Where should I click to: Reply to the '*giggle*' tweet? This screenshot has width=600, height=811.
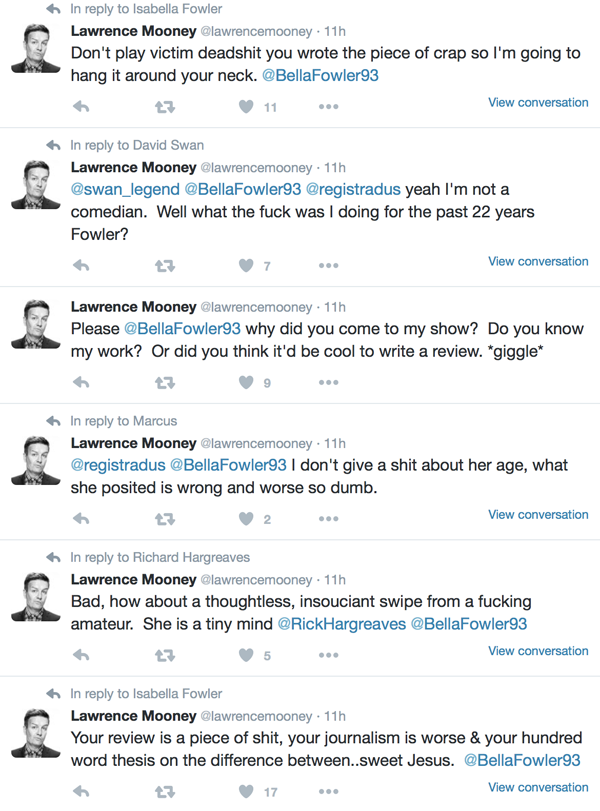click(82, 382)
